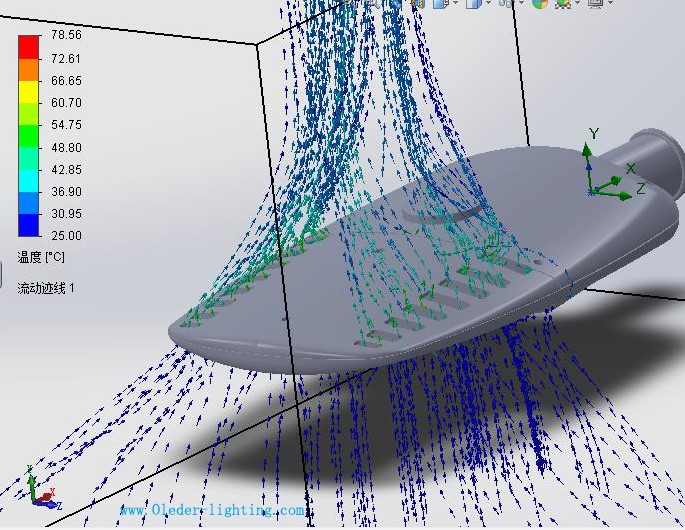
Task: Click legend value 36.90
Action: coord(66,192)
